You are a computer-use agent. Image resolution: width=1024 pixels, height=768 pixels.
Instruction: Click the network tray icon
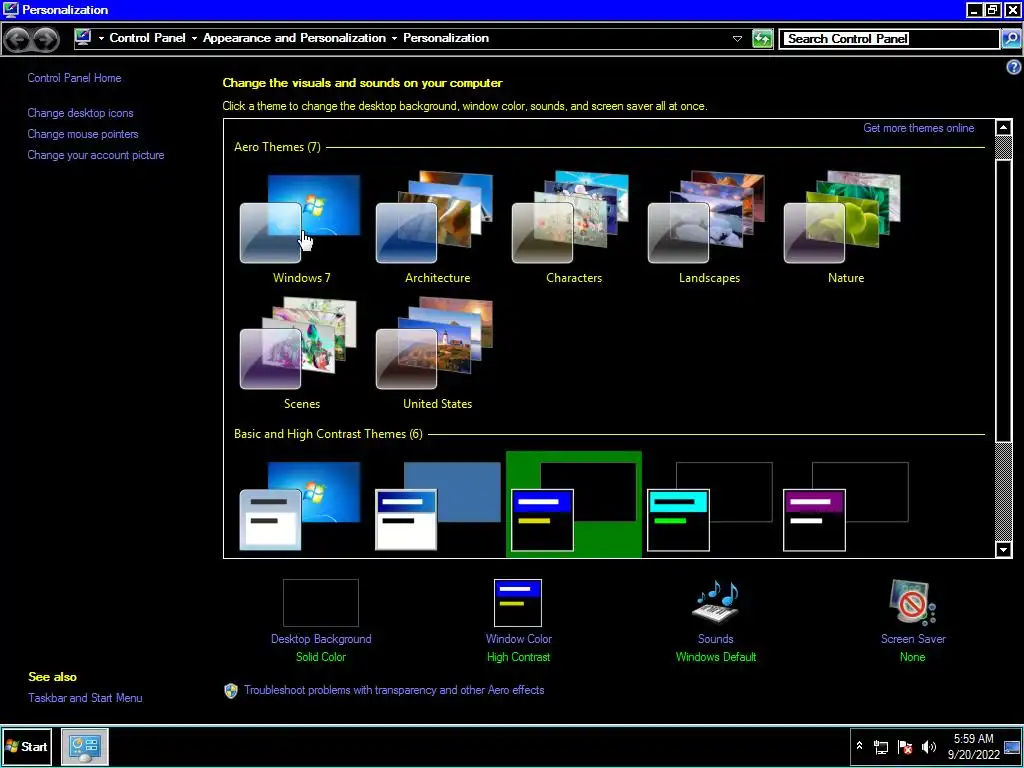[881, 747]
